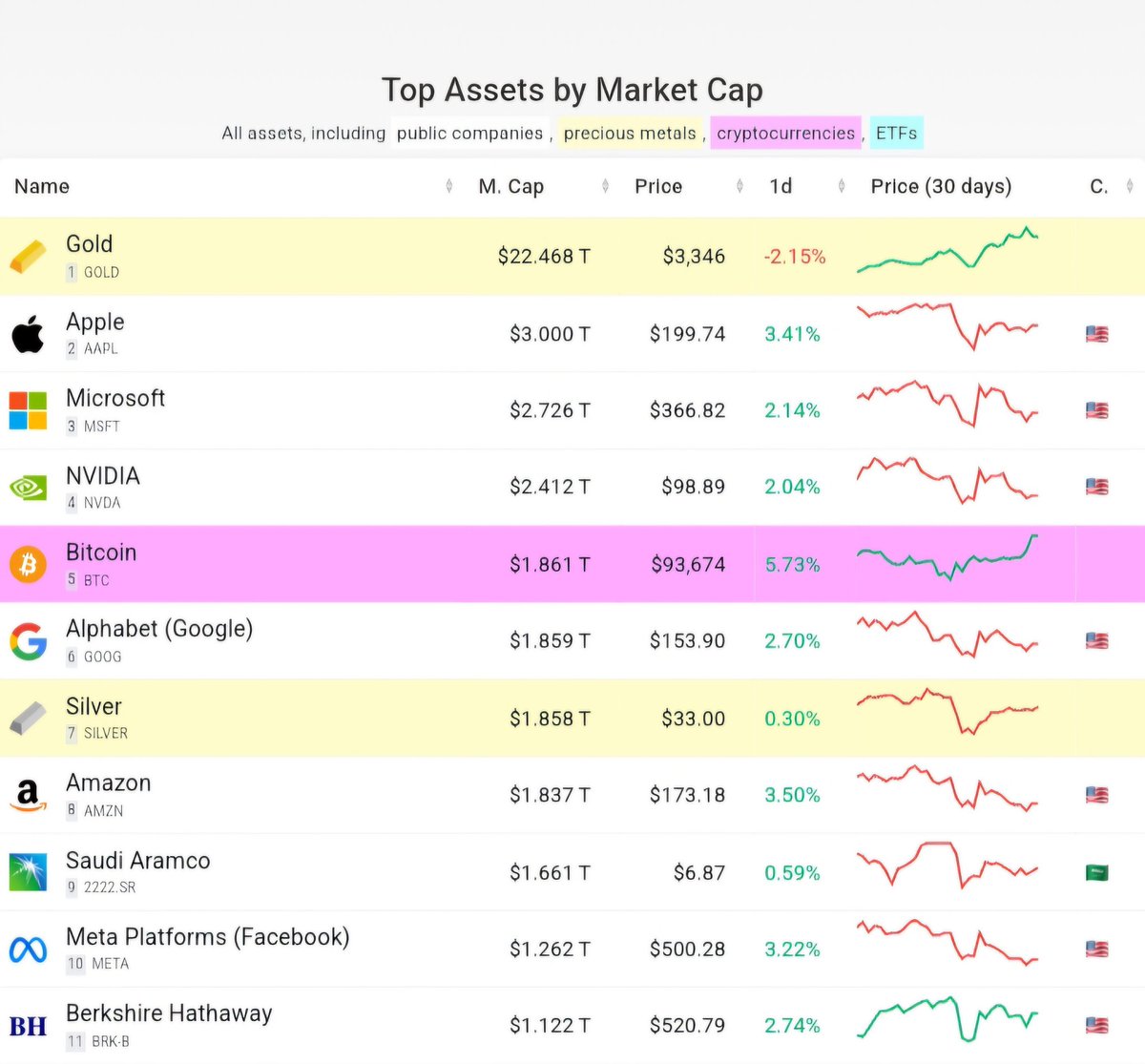The width and height of the screenshot is (1145, 1064).
Task: Sort table by Name column arrows
Action: point(449,186)
